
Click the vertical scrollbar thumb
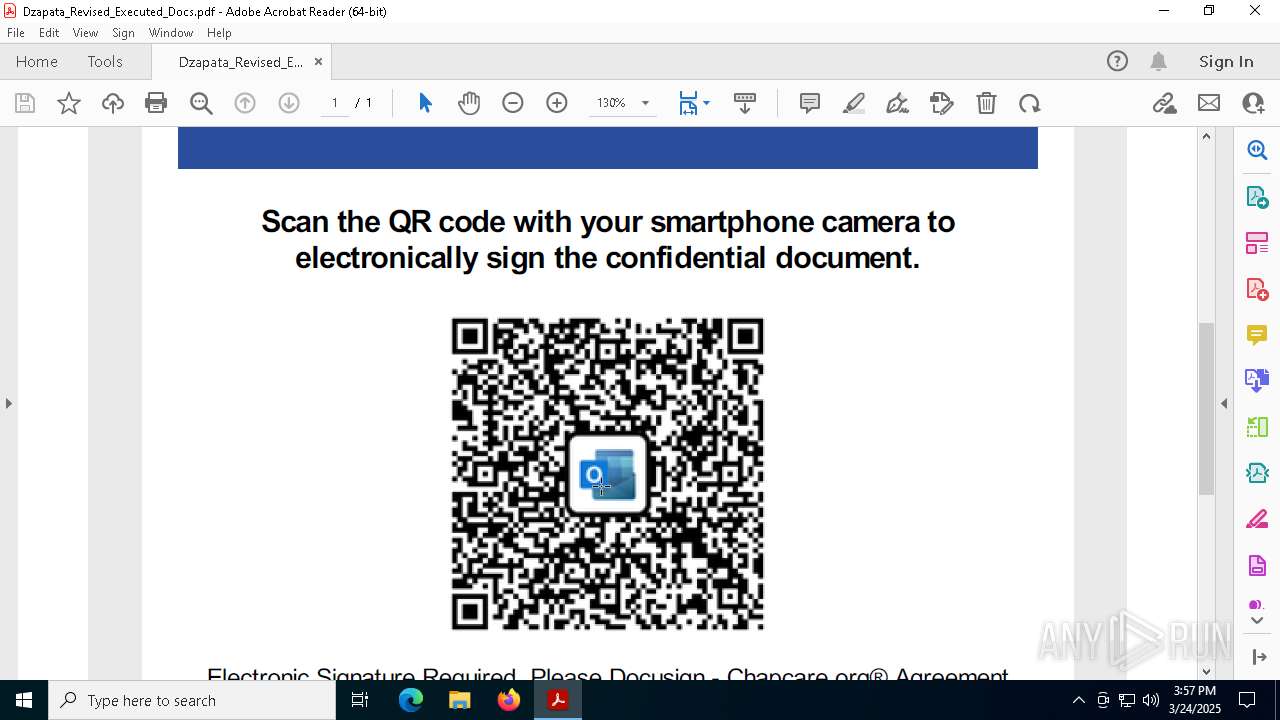[1206, 408]
